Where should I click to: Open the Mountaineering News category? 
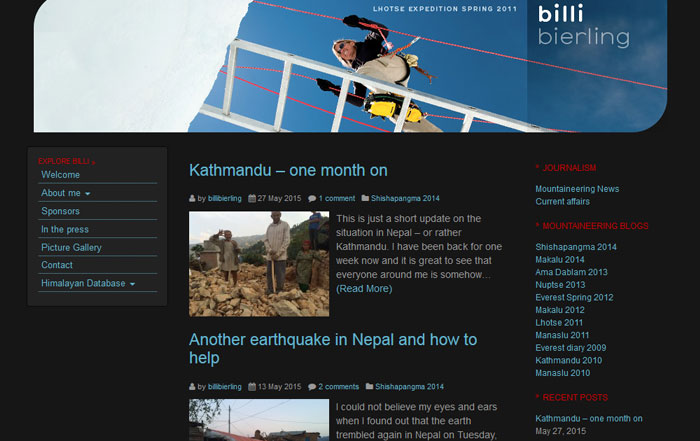[577, 189]
